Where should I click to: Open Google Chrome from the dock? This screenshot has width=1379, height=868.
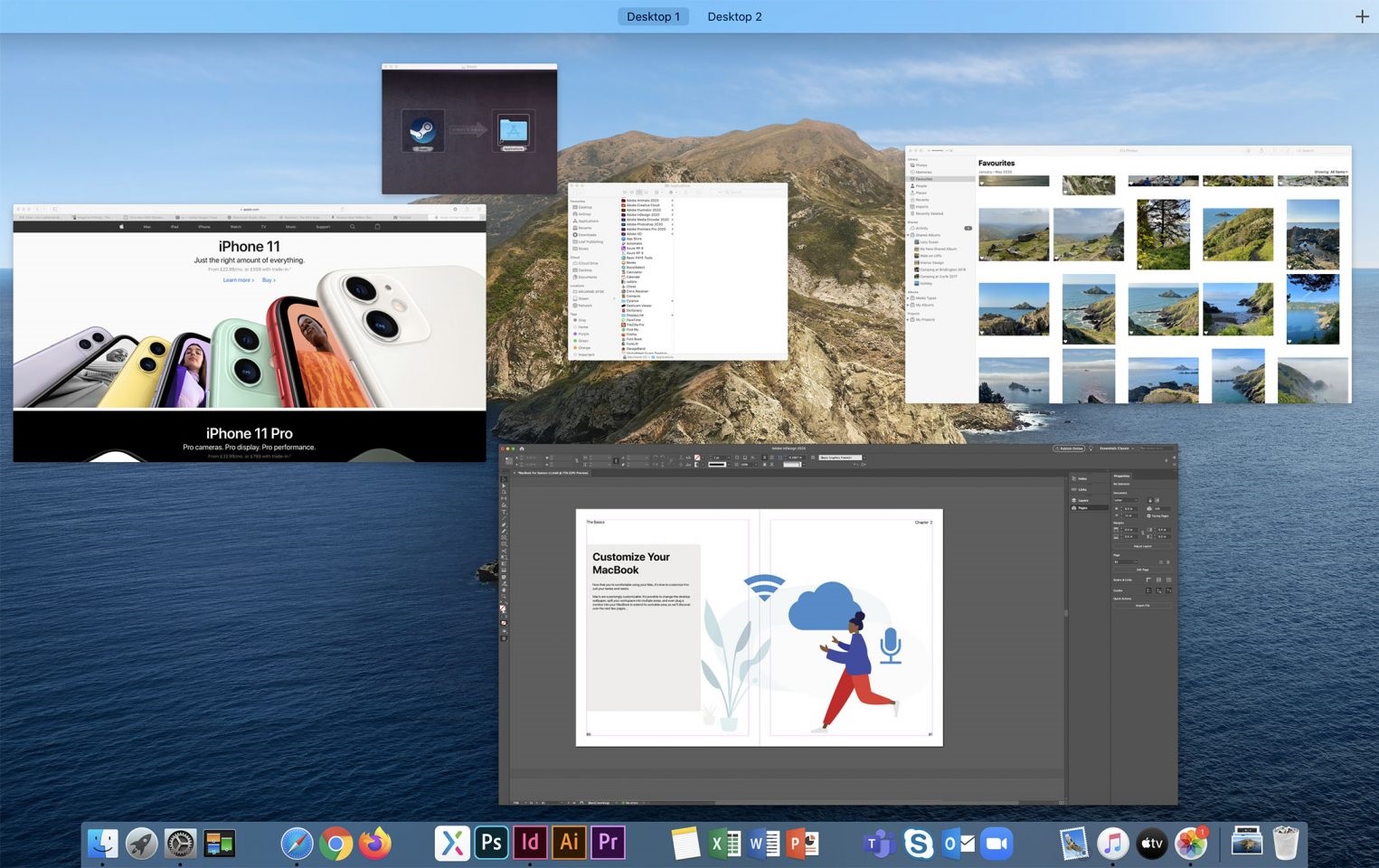tap(335, 844)
